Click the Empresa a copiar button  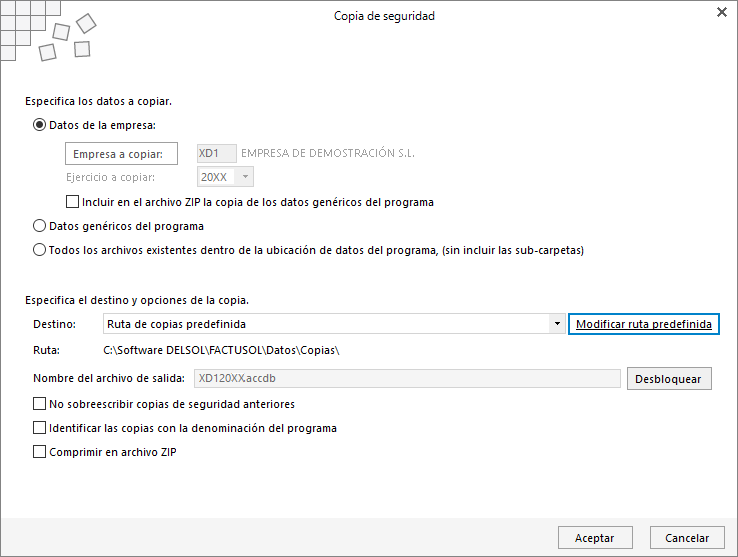121,153
